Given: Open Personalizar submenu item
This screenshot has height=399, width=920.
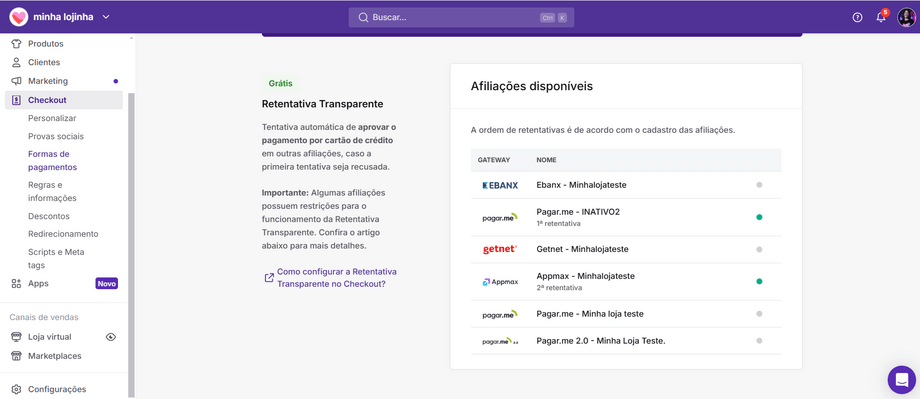Looking at the screenshot, I should click(x=52, y=118).
